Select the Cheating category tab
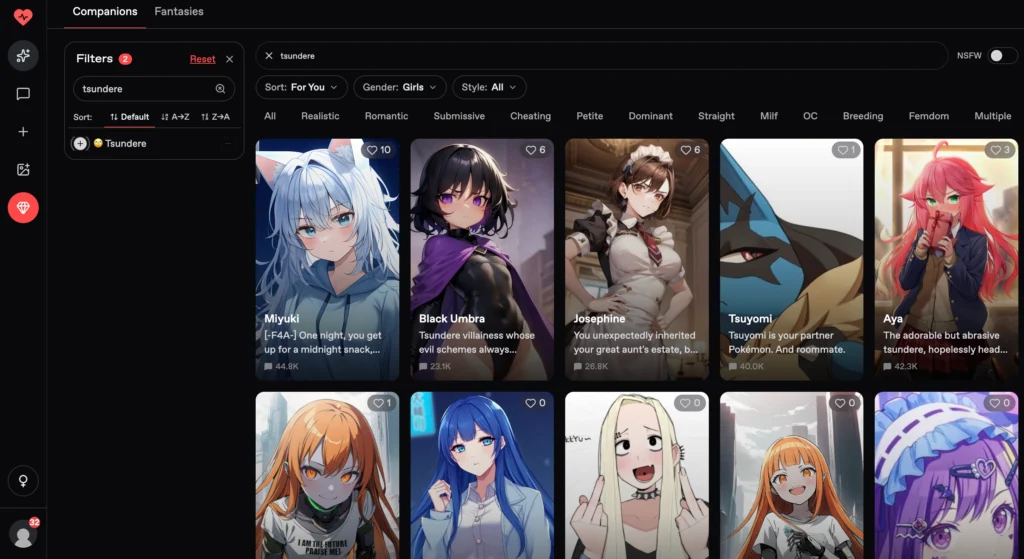 coord(530,116)
